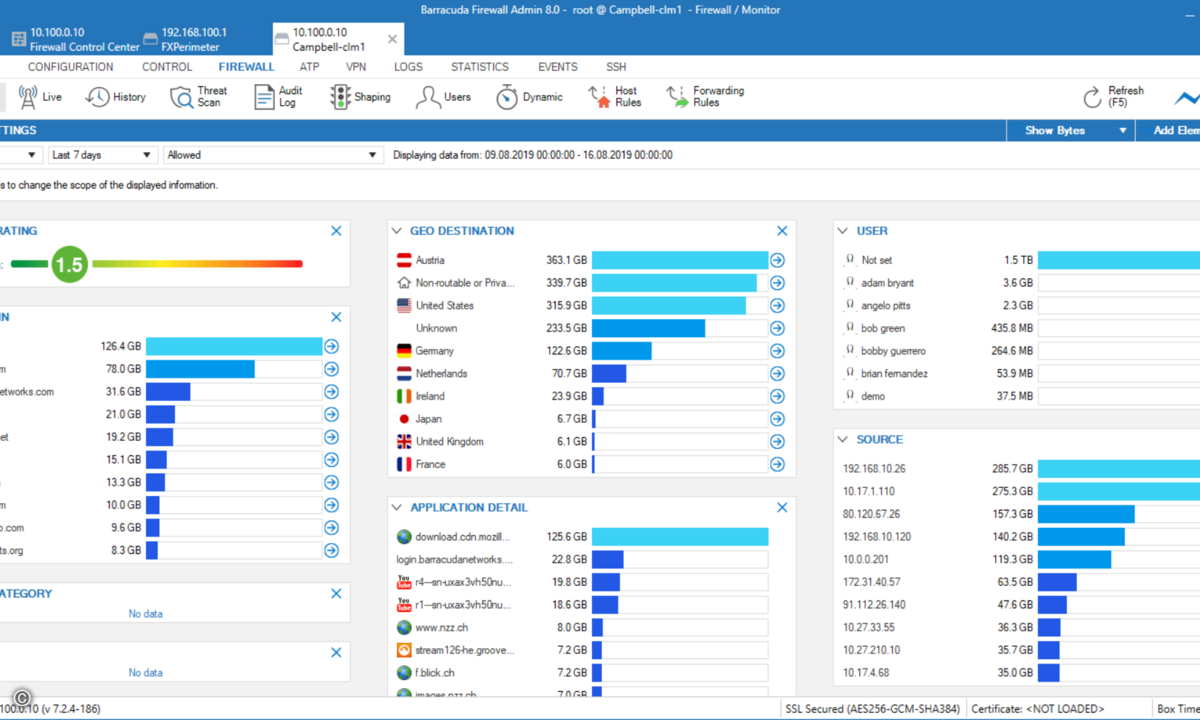Image resolution: width=1200 pixels, height=720 pixels.
Task: Open the Users view
Action: click(444, 97)
